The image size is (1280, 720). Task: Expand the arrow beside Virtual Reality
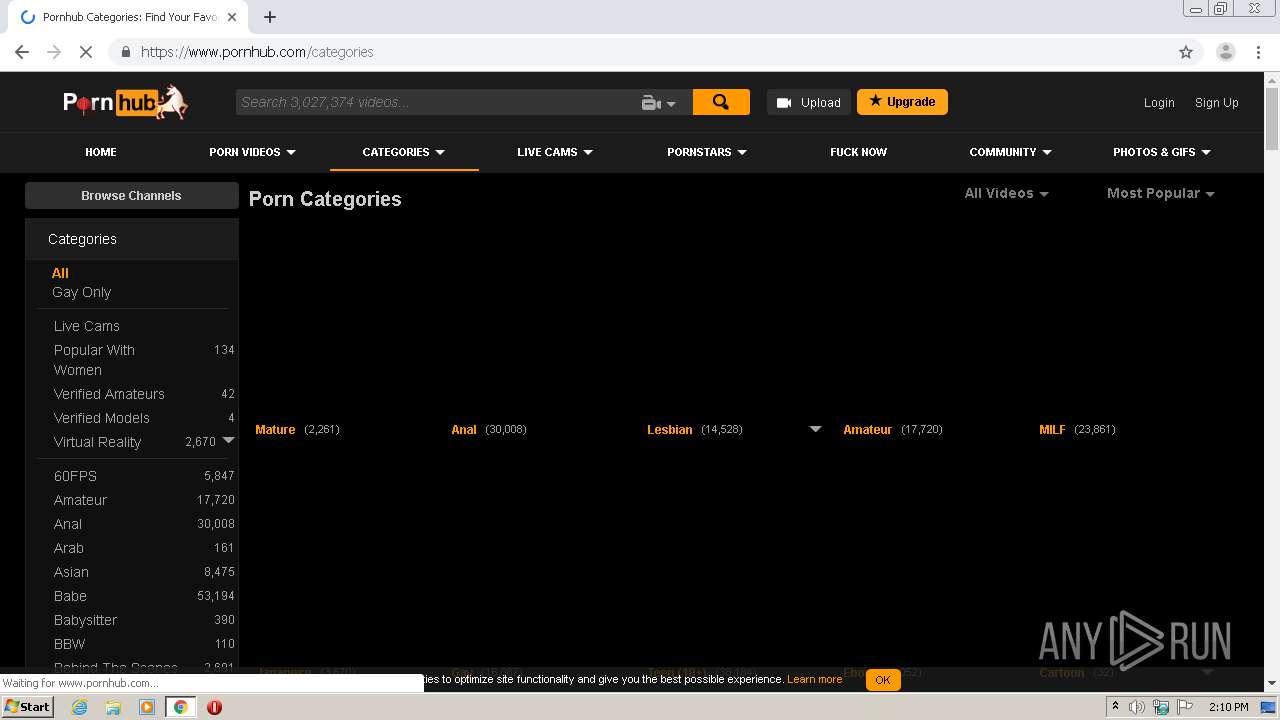point(228,440)
